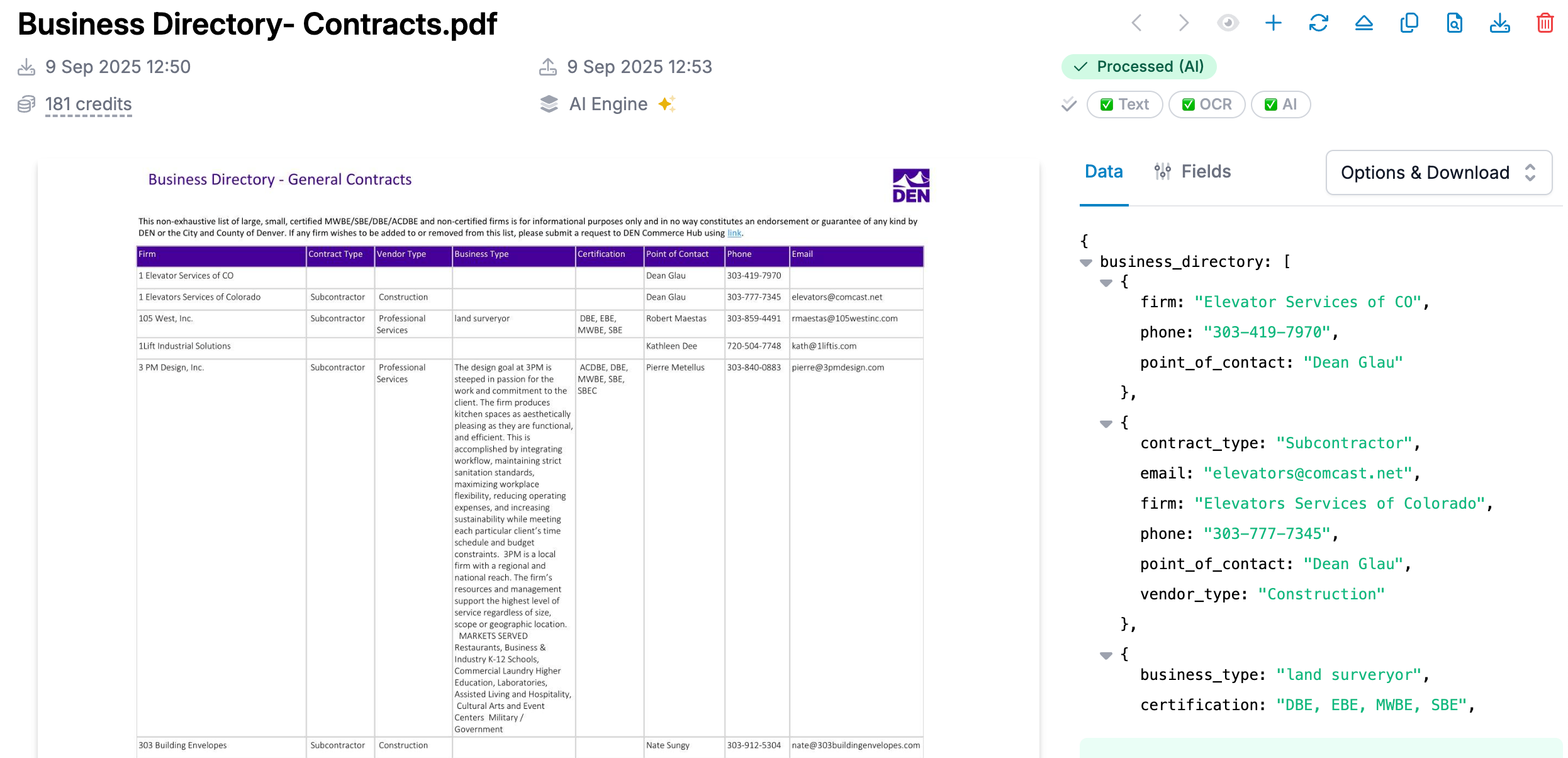Switch to the Fields tab
The width and height of the screenshot is (1568, 758).
1193,172
